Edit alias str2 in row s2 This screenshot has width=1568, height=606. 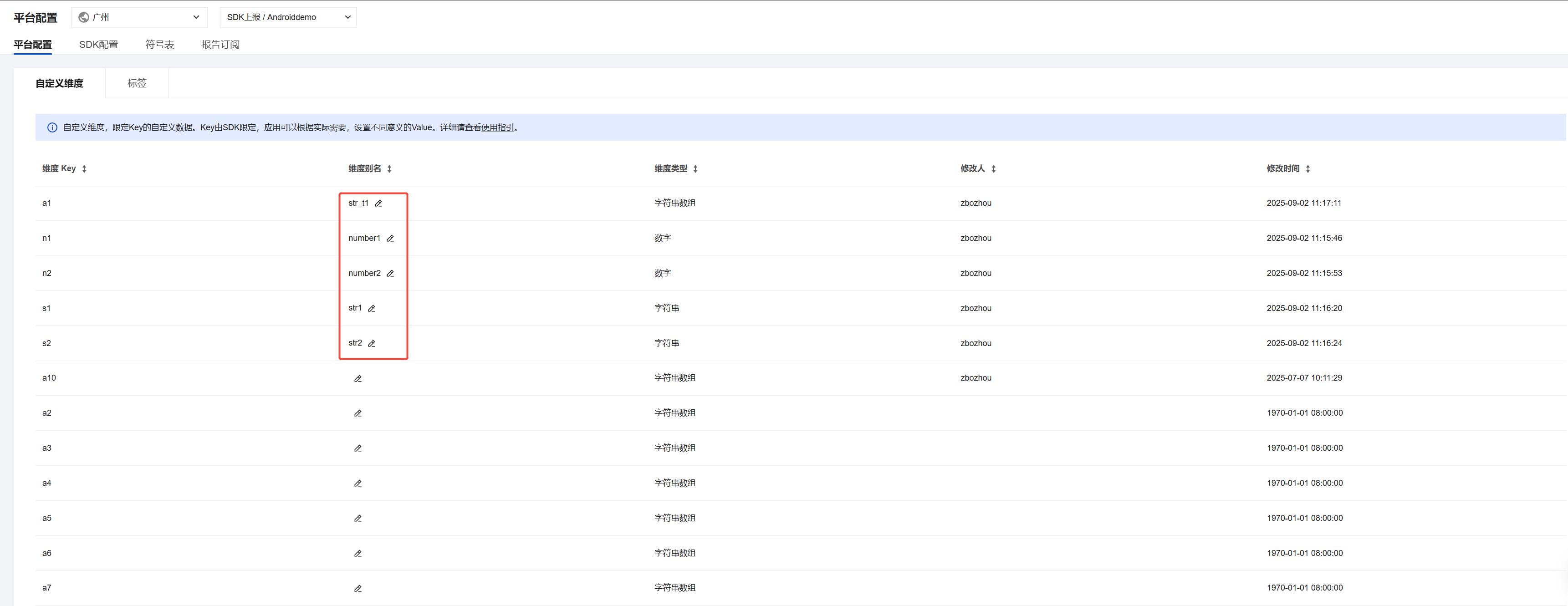click(x=371, y=344)
